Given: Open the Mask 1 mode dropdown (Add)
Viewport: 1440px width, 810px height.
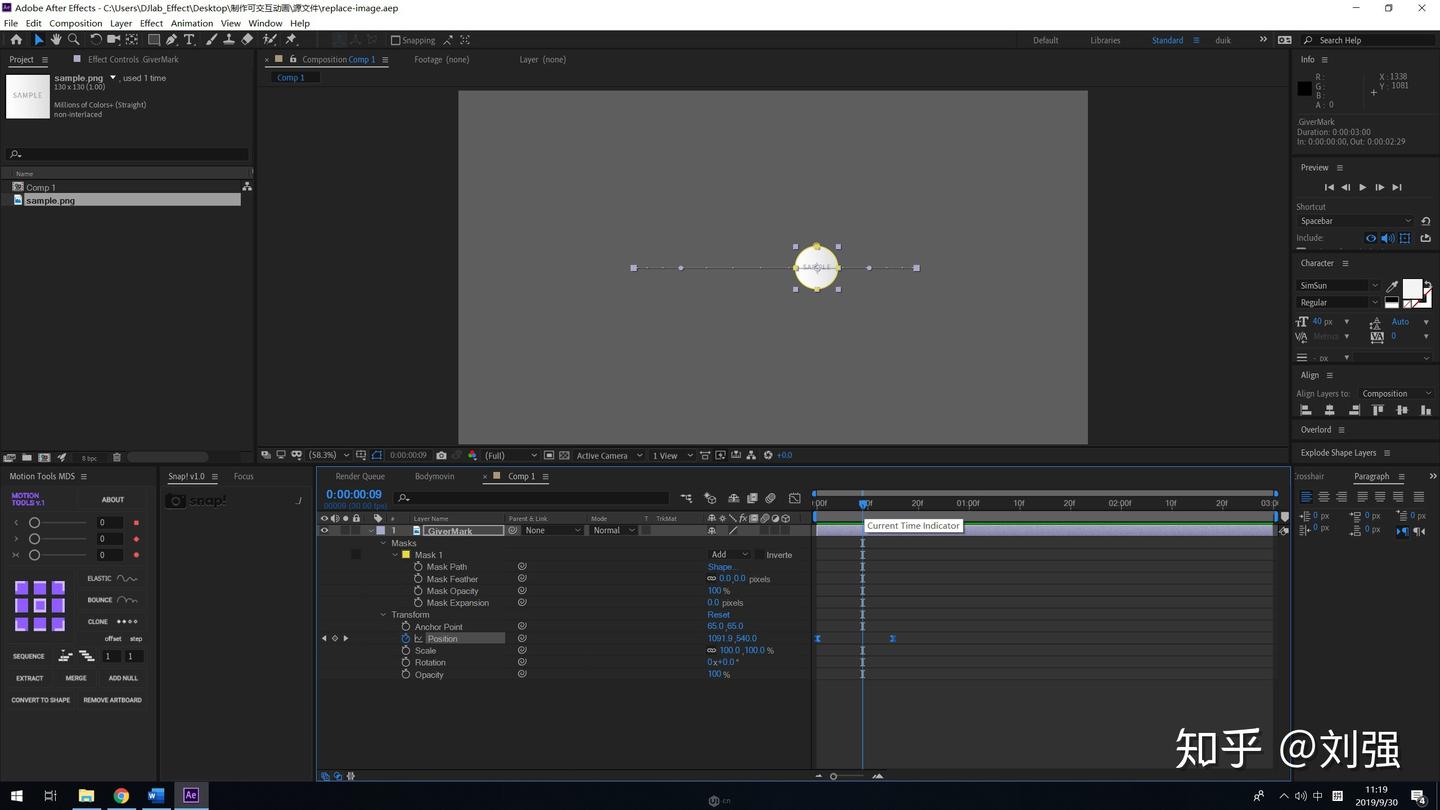Looking at the screenshot, I should pyautogui.click(x=728, y=555).
